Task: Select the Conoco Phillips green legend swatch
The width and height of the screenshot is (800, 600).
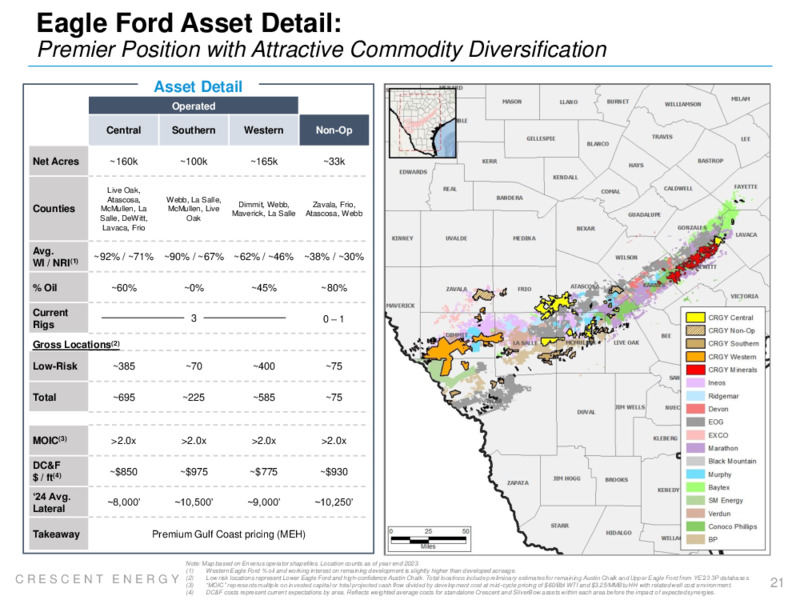Action: pos(695,527)
